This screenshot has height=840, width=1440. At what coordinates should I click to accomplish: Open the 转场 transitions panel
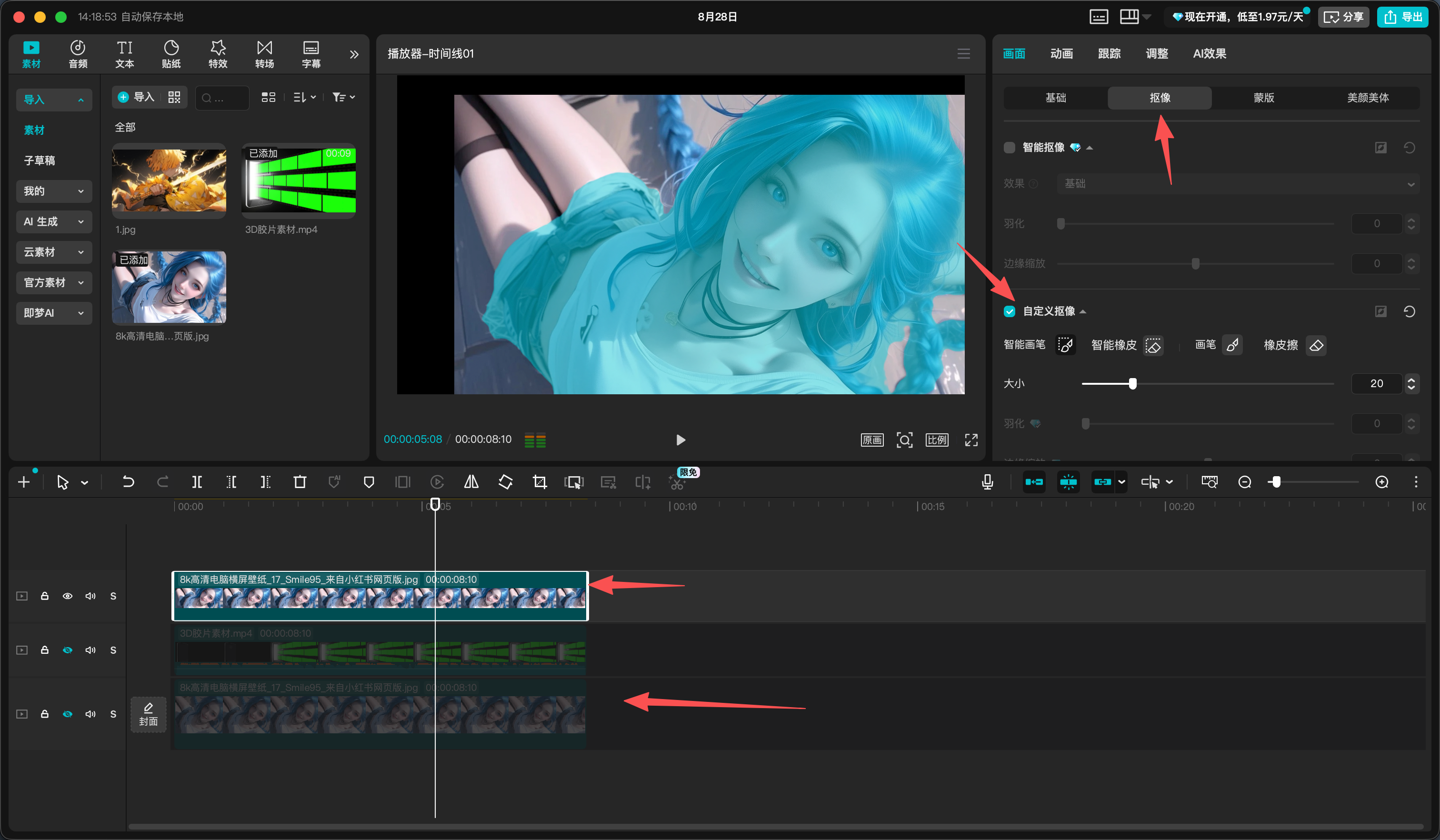pyautogui.click(x=265, y=54)
